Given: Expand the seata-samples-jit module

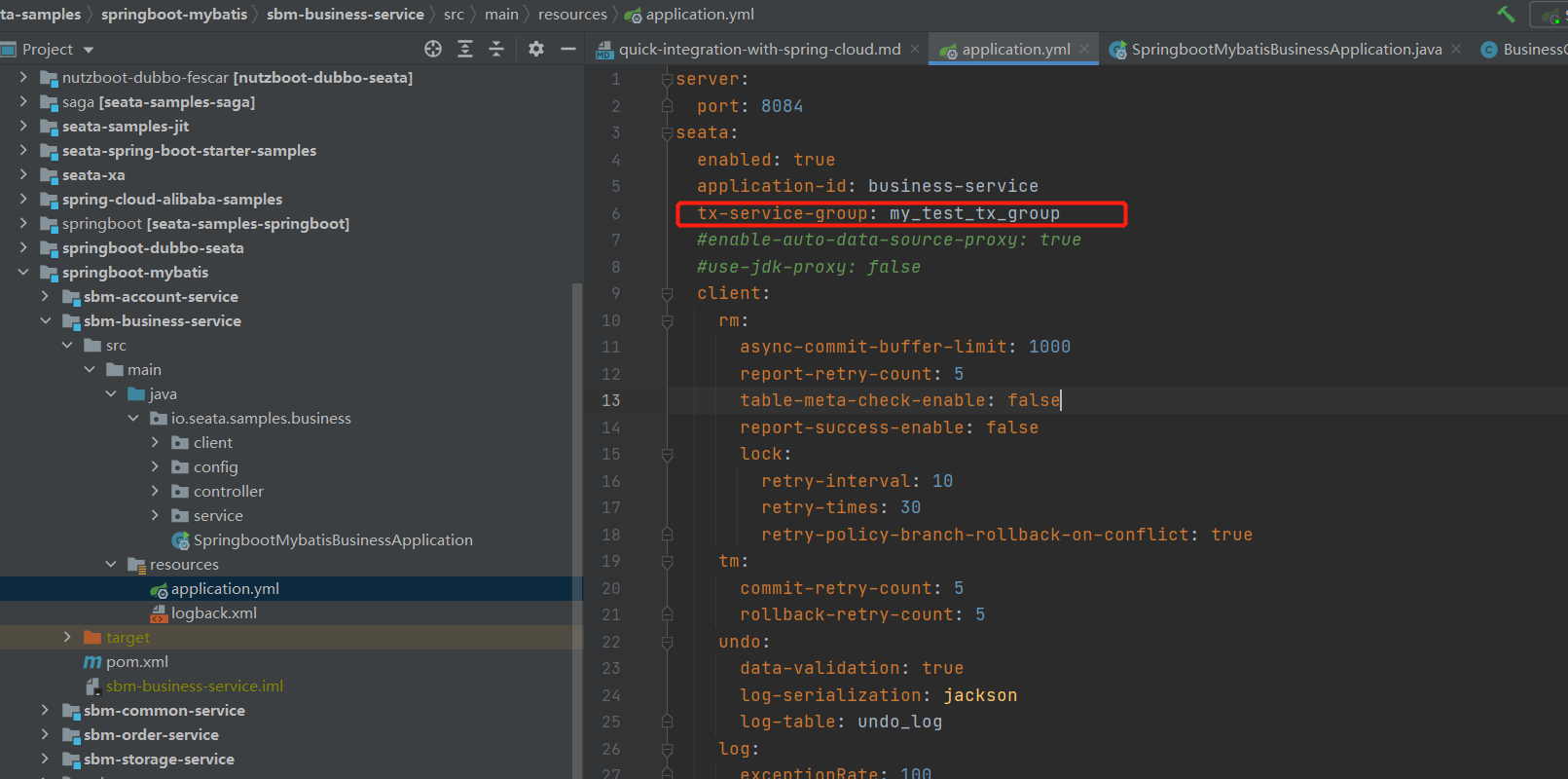Looking at the screenshot, I should pos(23,126).
